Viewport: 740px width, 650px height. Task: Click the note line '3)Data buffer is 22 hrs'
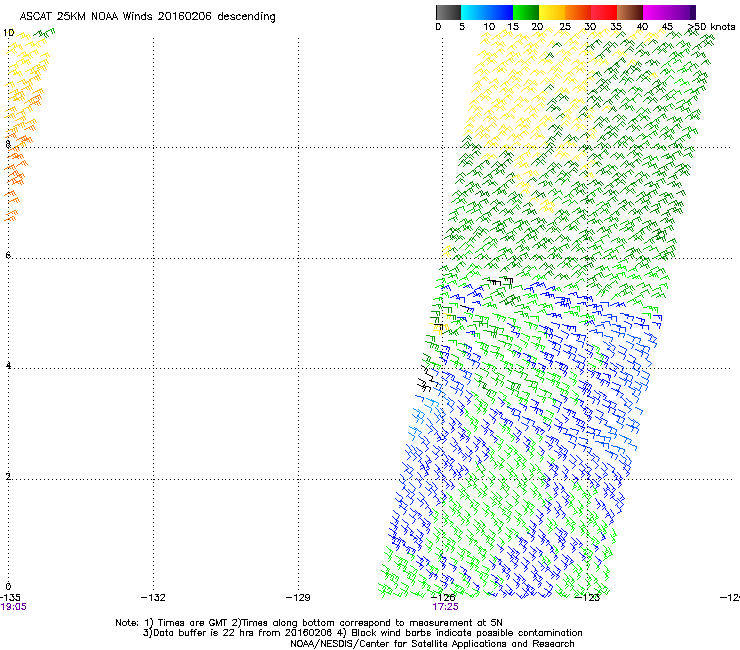[x=362, y=633]
